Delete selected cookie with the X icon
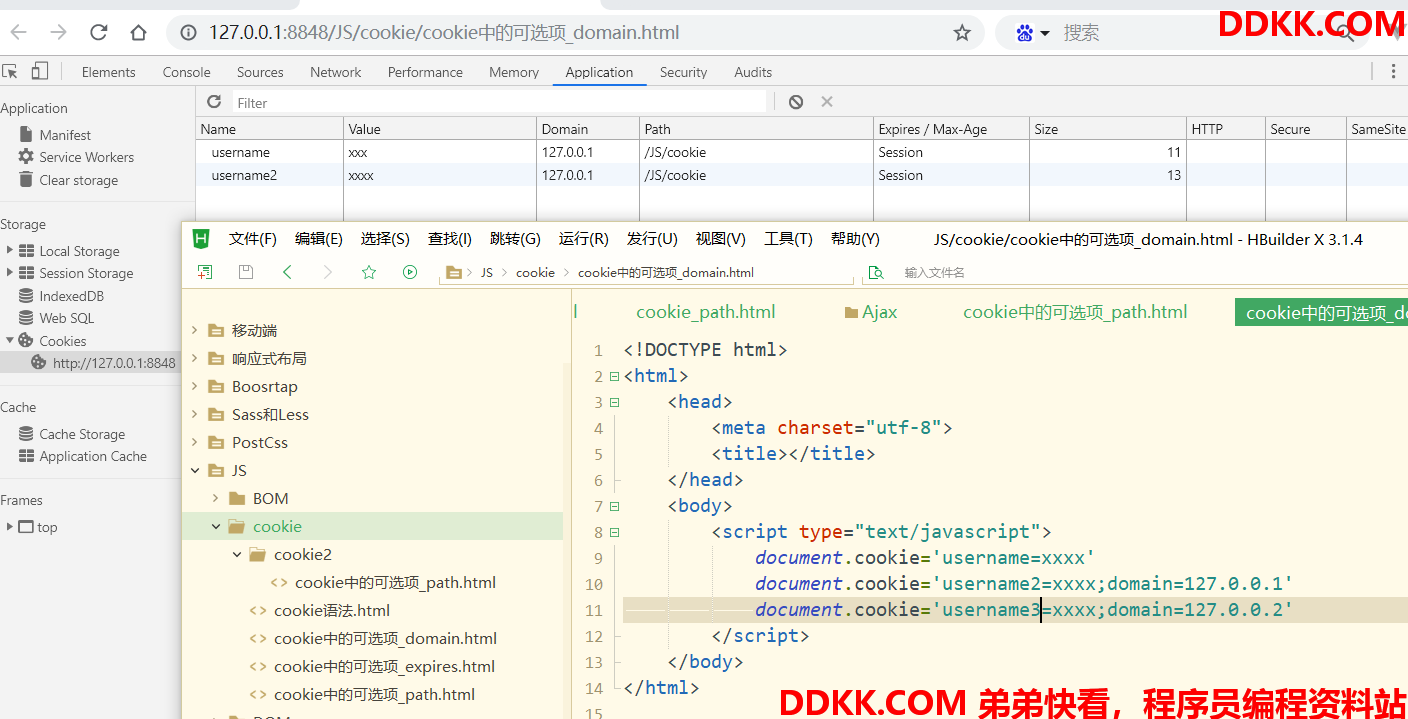The height and width of the screenshot is (719, 1408). tap(827, 102)
